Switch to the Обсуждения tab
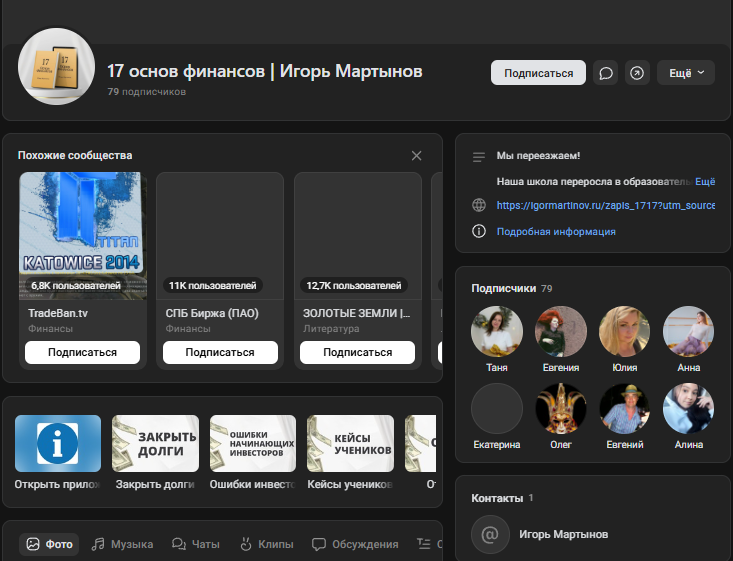Screen dimensions: 733x561 pyautogui.click(x=355, y=544)
